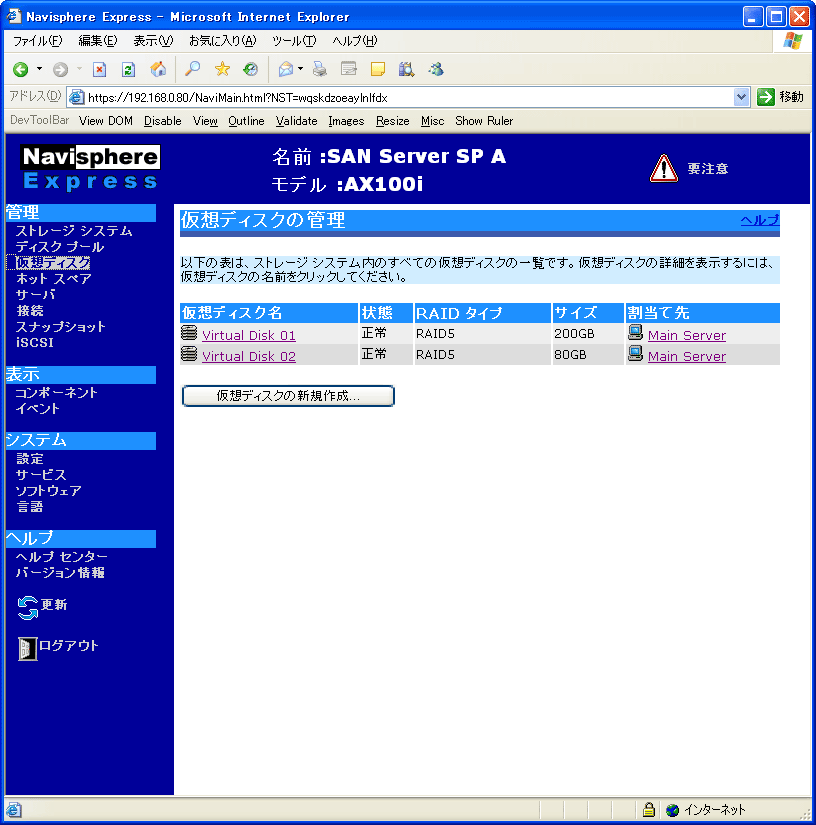
Task: Open the お気に入り(A) menu
Action: (222, 41)
